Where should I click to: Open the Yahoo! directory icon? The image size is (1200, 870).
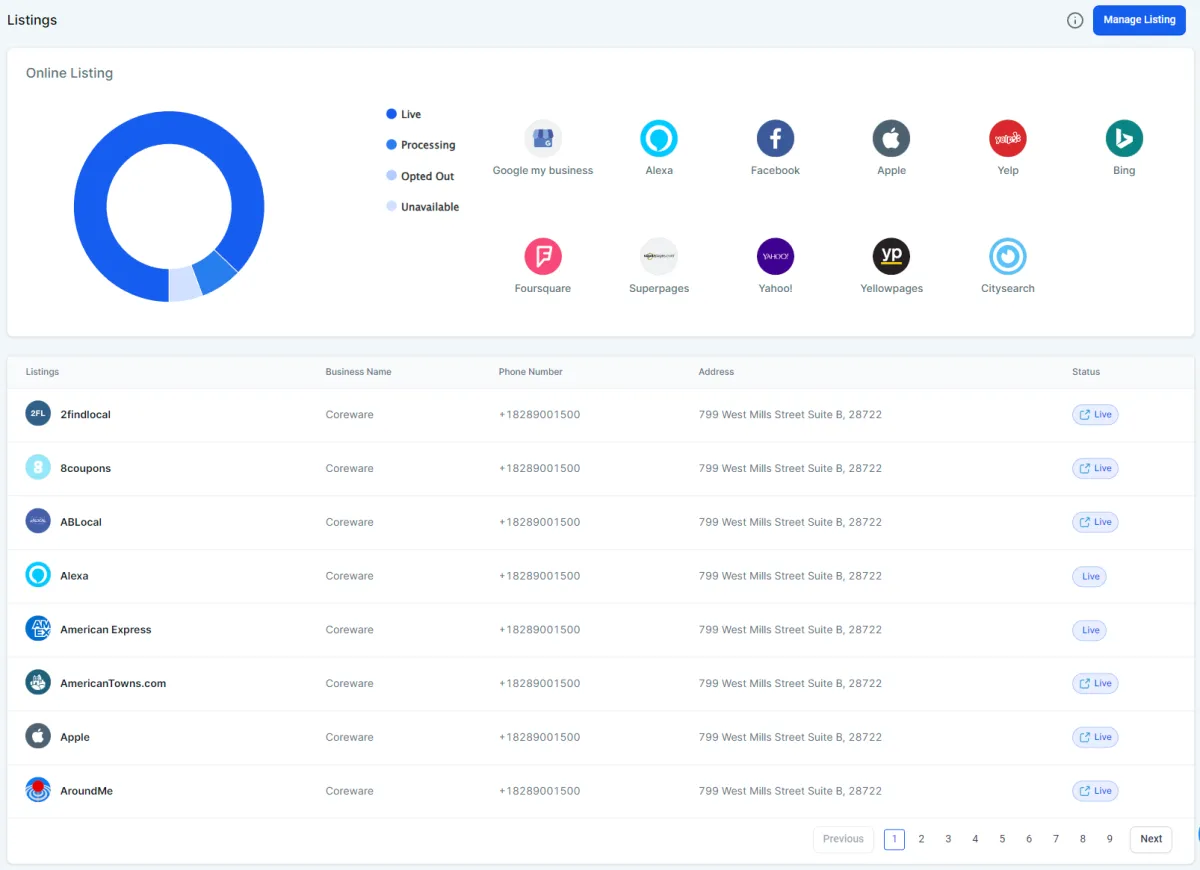[x=775, y=256]
